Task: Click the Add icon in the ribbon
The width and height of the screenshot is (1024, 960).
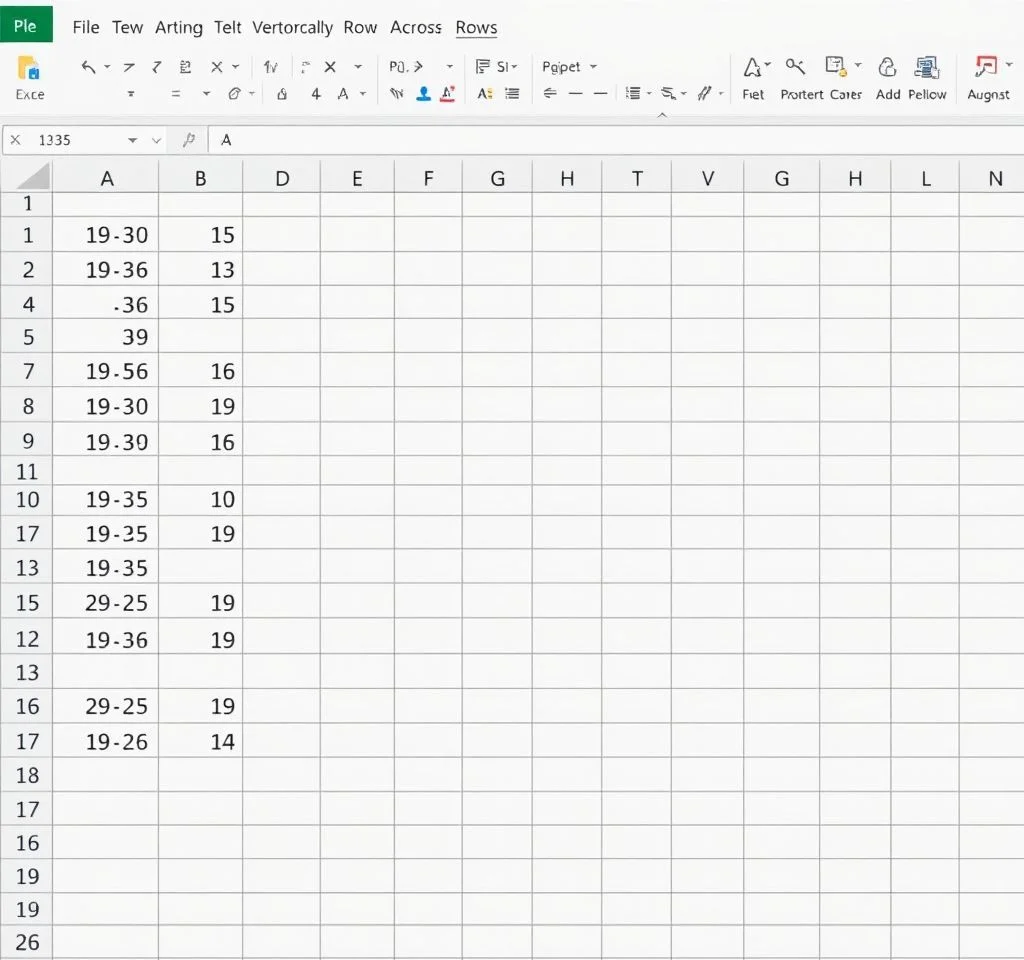Action: click(x=887, y=67)
